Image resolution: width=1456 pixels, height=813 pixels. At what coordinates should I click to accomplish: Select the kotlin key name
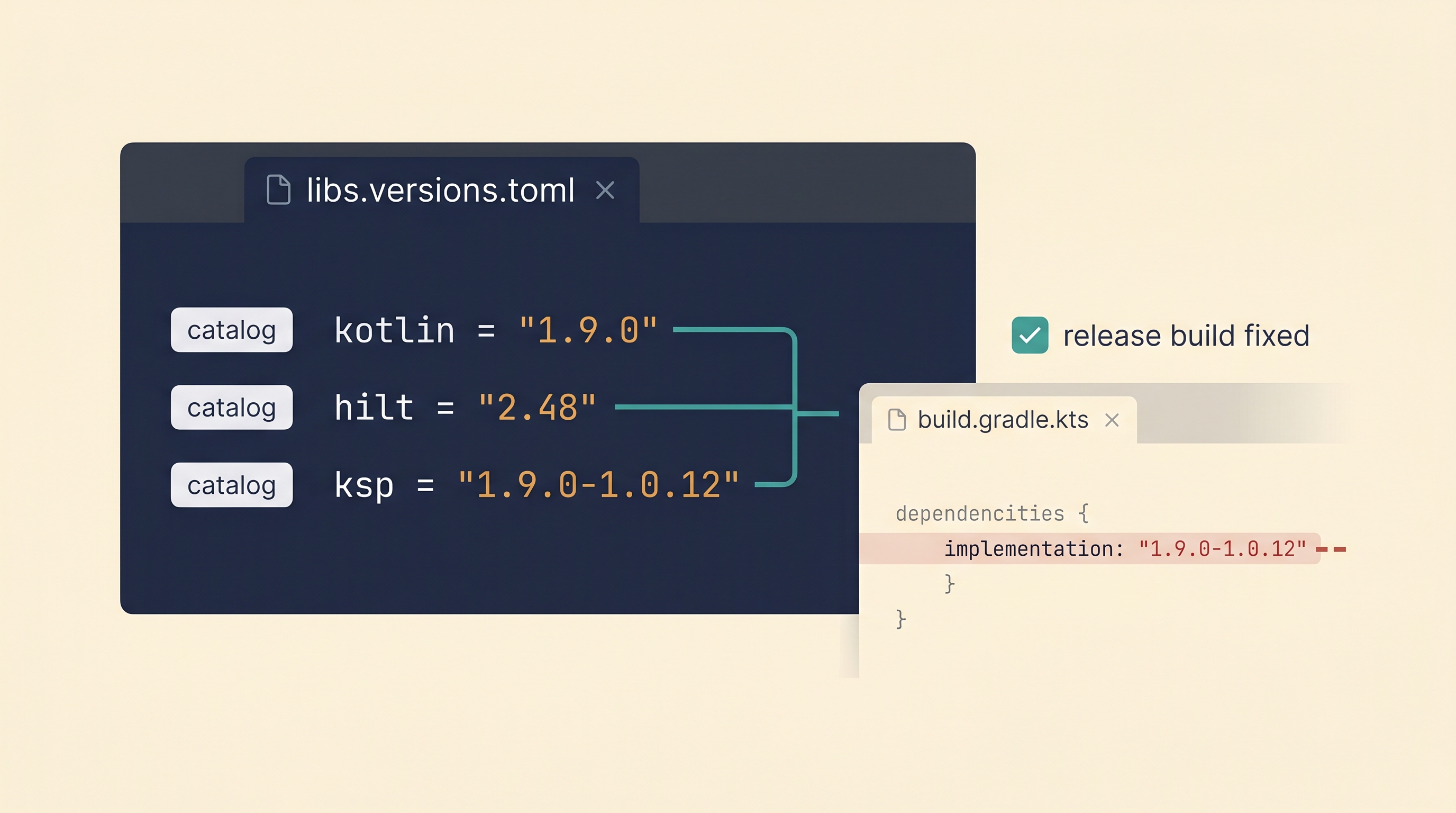pyautogui.click(x=395, y=330)
